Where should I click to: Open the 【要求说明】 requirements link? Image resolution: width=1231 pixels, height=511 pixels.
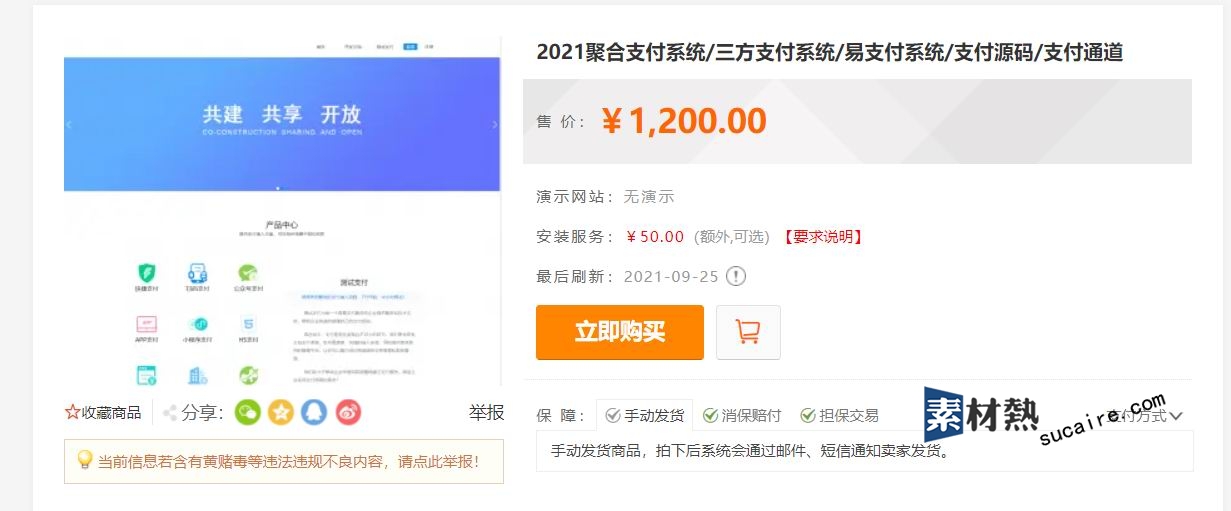click(x=822, y=237)
